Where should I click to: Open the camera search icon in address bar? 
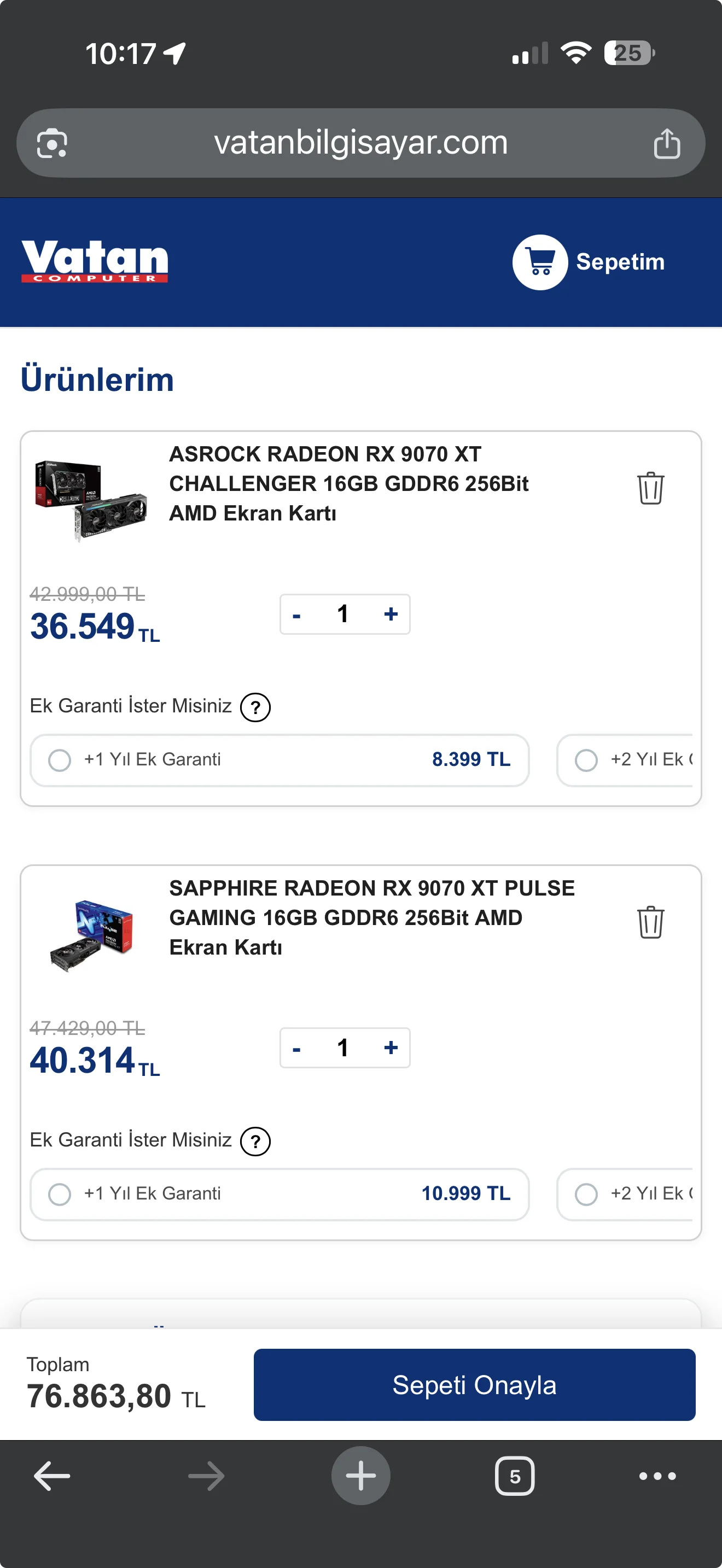click(52, 144)
